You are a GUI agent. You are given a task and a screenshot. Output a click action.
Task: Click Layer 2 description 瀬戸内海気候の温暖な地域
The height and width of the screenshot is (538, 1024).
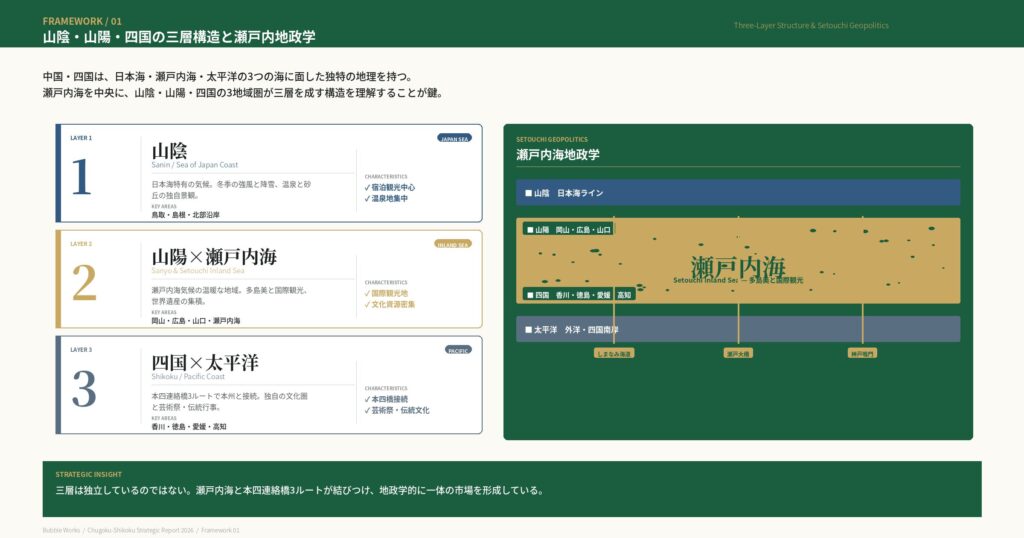pyautogui.click(x=230, y=296)
